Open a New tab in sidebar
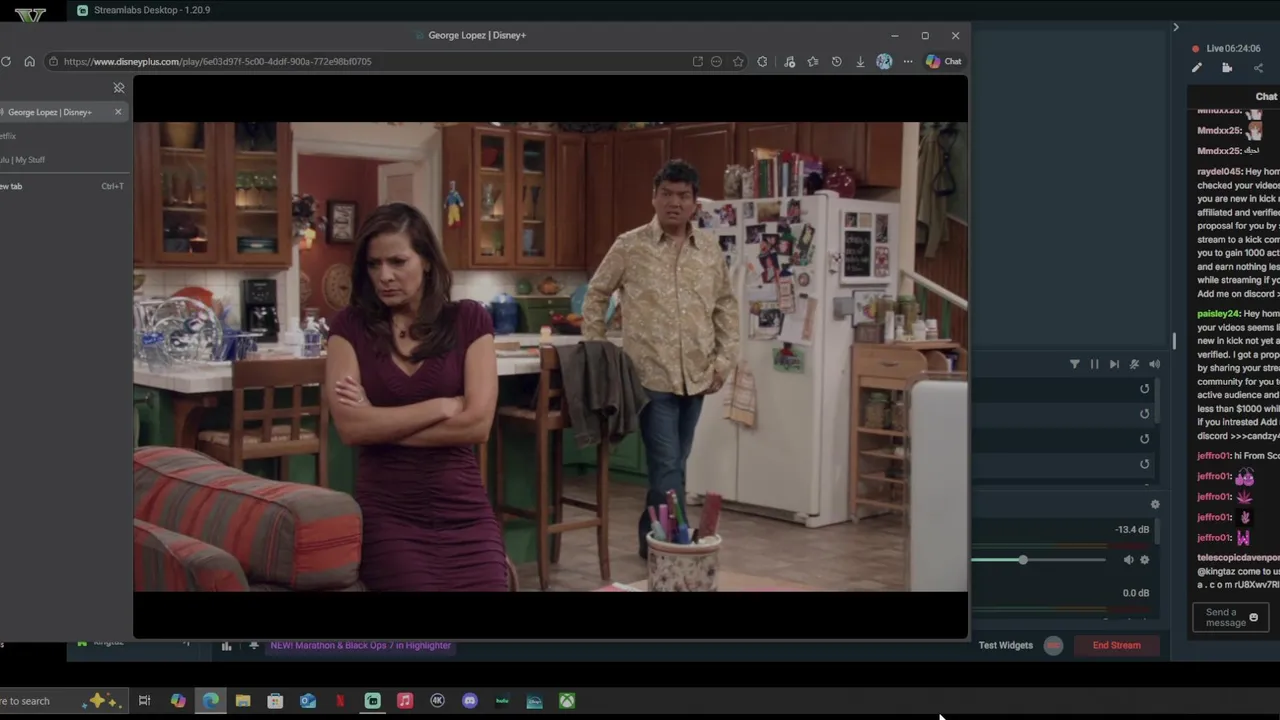Image resolution: width=1280 pixels, height=720 pixels. [60, 186]
